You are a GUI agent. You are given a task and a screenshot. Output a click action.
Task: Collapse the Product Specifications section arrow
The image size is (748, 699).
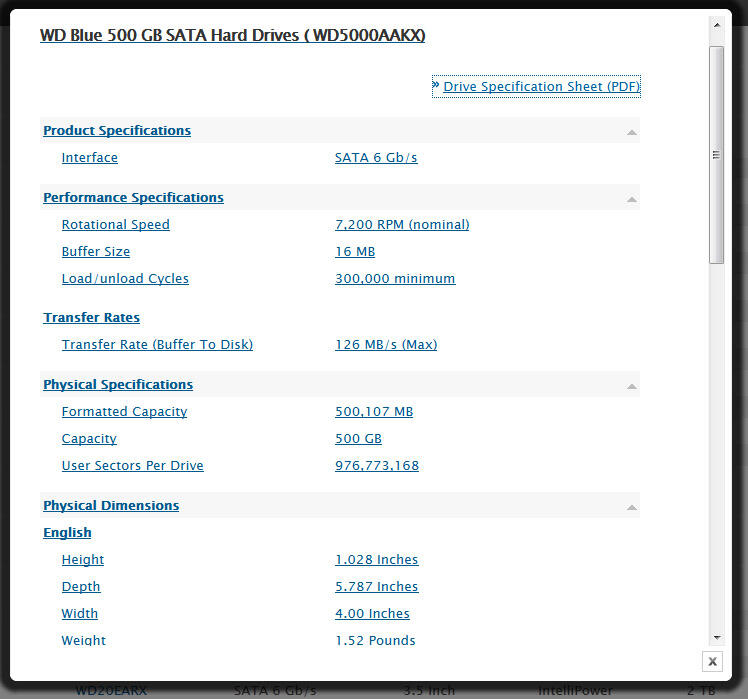point(632,132)
